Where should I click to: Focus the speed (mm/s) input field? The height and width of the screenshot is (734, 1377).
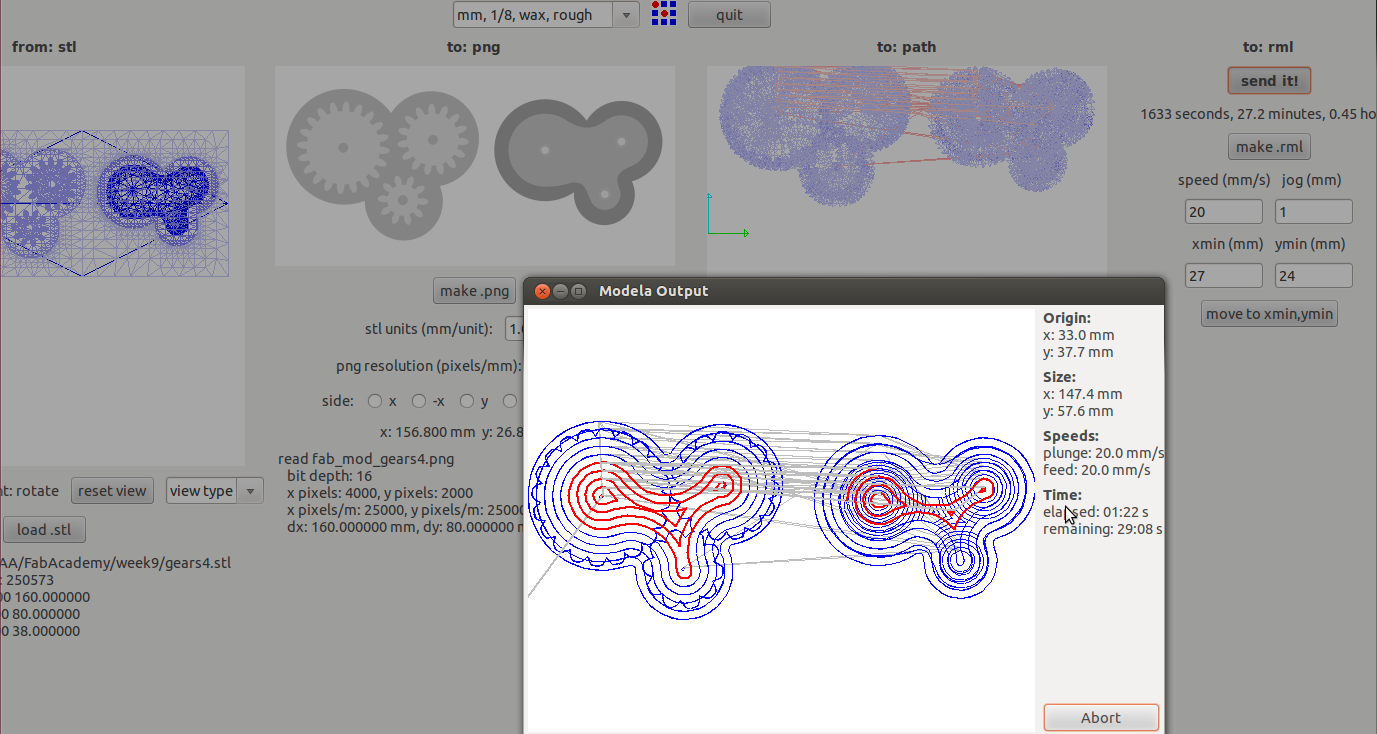(1224, 212)
